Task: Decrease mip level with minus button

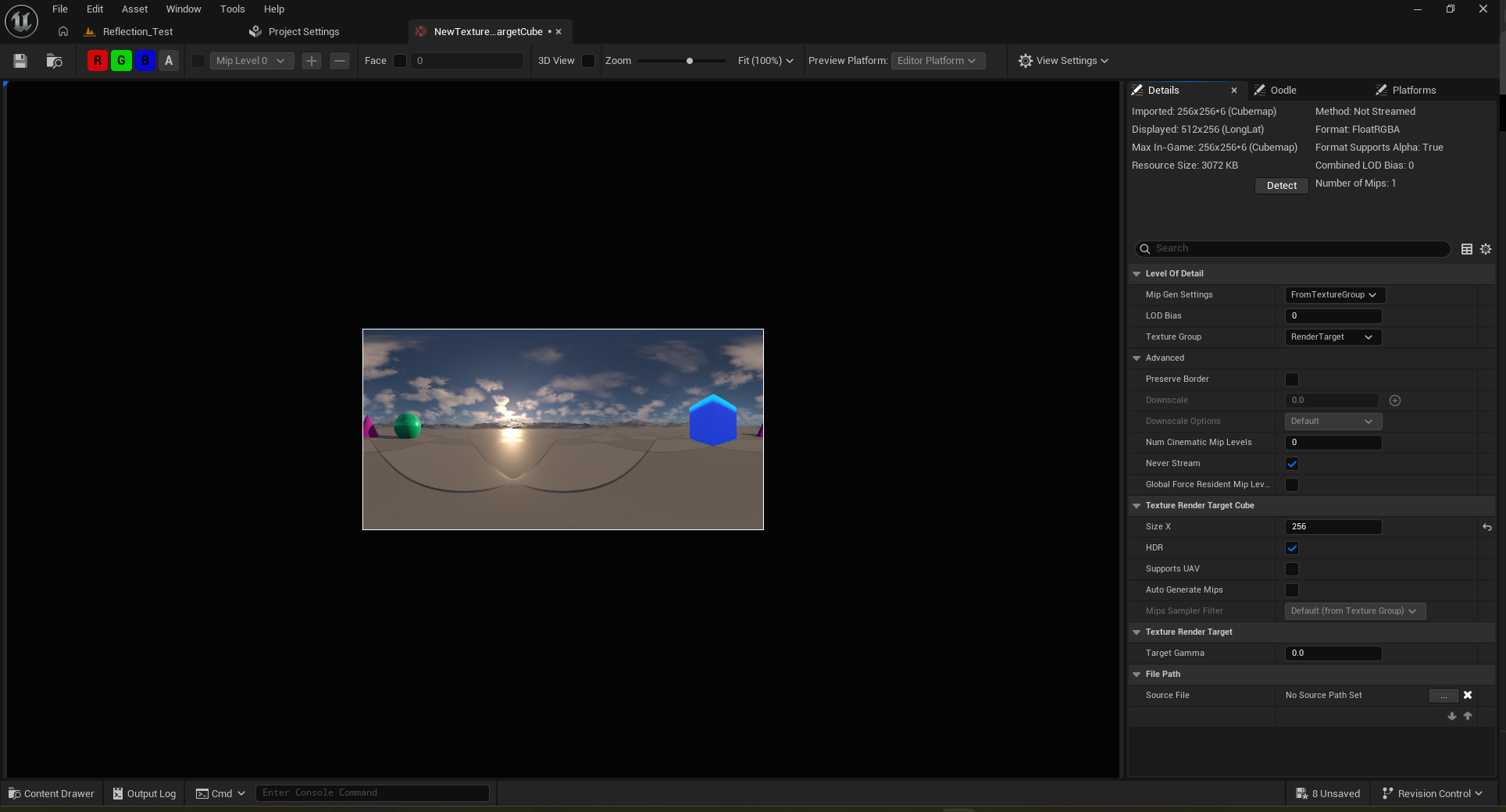Action: [340, 61]
